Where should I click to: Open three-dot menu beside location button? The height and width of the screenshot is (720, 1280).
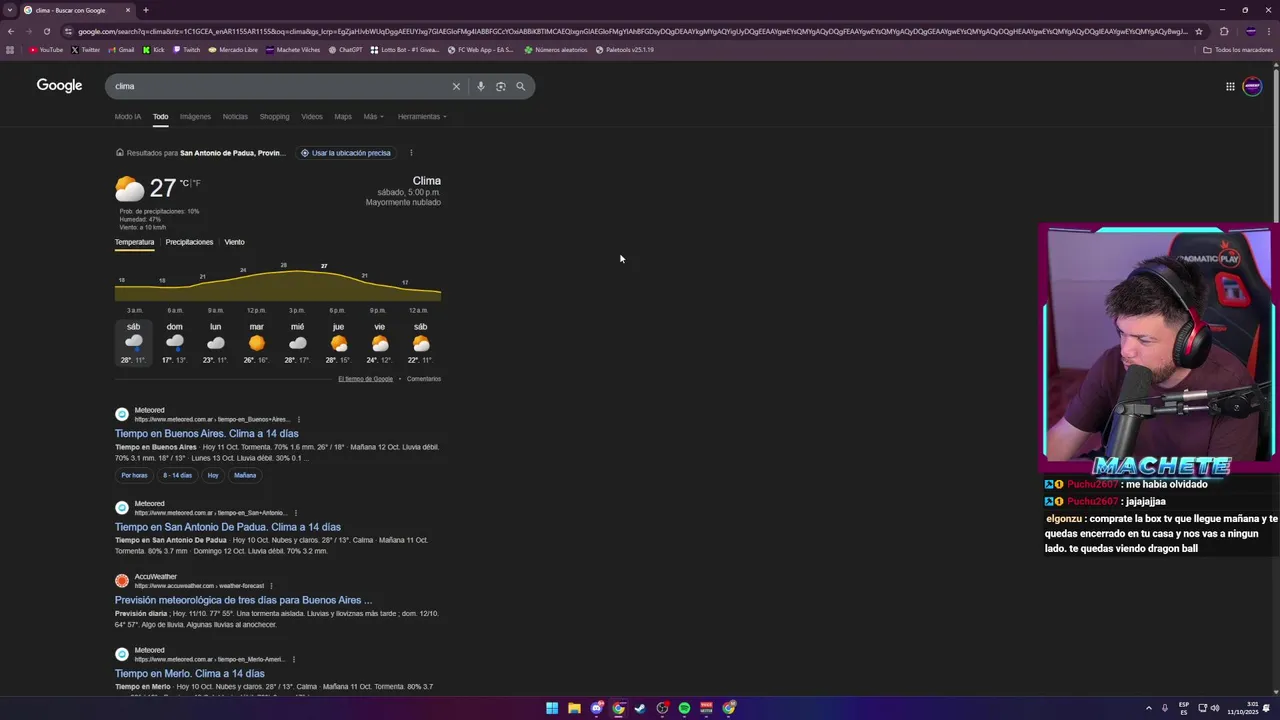(x=411, y=153)
